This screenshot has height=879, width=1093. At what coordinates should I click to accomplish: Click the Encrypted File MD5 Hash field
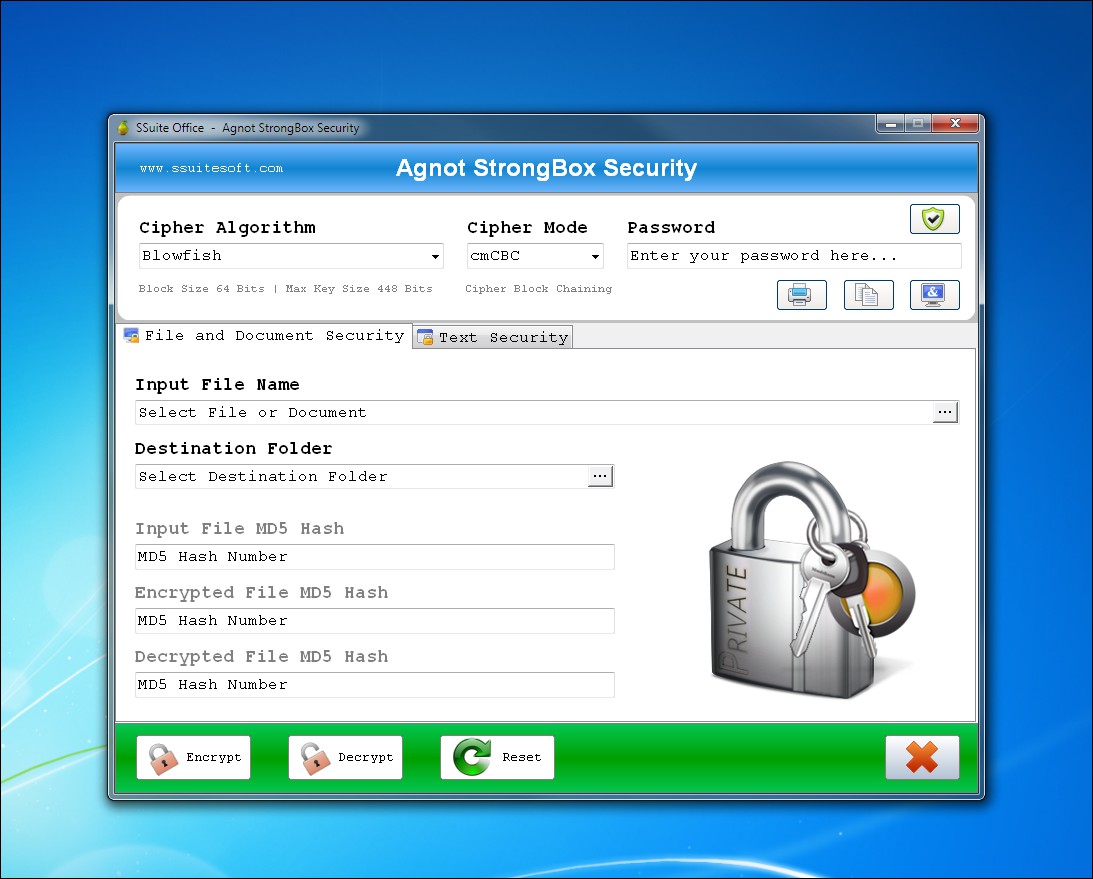coord(375,621)
